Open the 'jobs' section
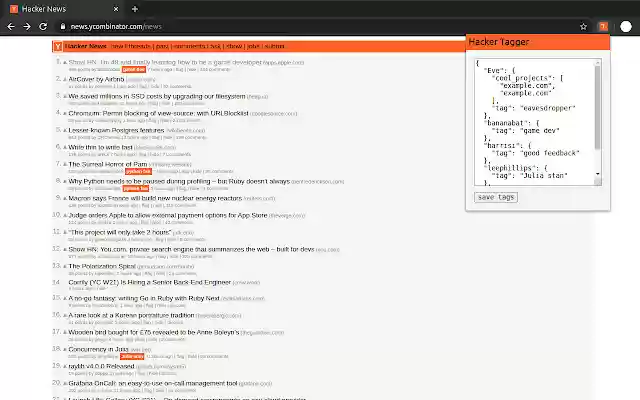Screen dimensions: 640x400 click(253, 47)
